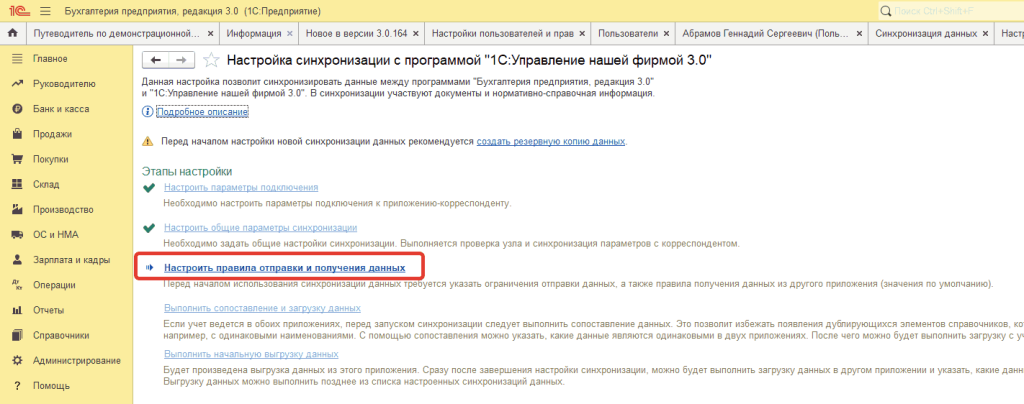Open the Производство section
This screenshot has height=404, width=1024.
coord(63,210)
